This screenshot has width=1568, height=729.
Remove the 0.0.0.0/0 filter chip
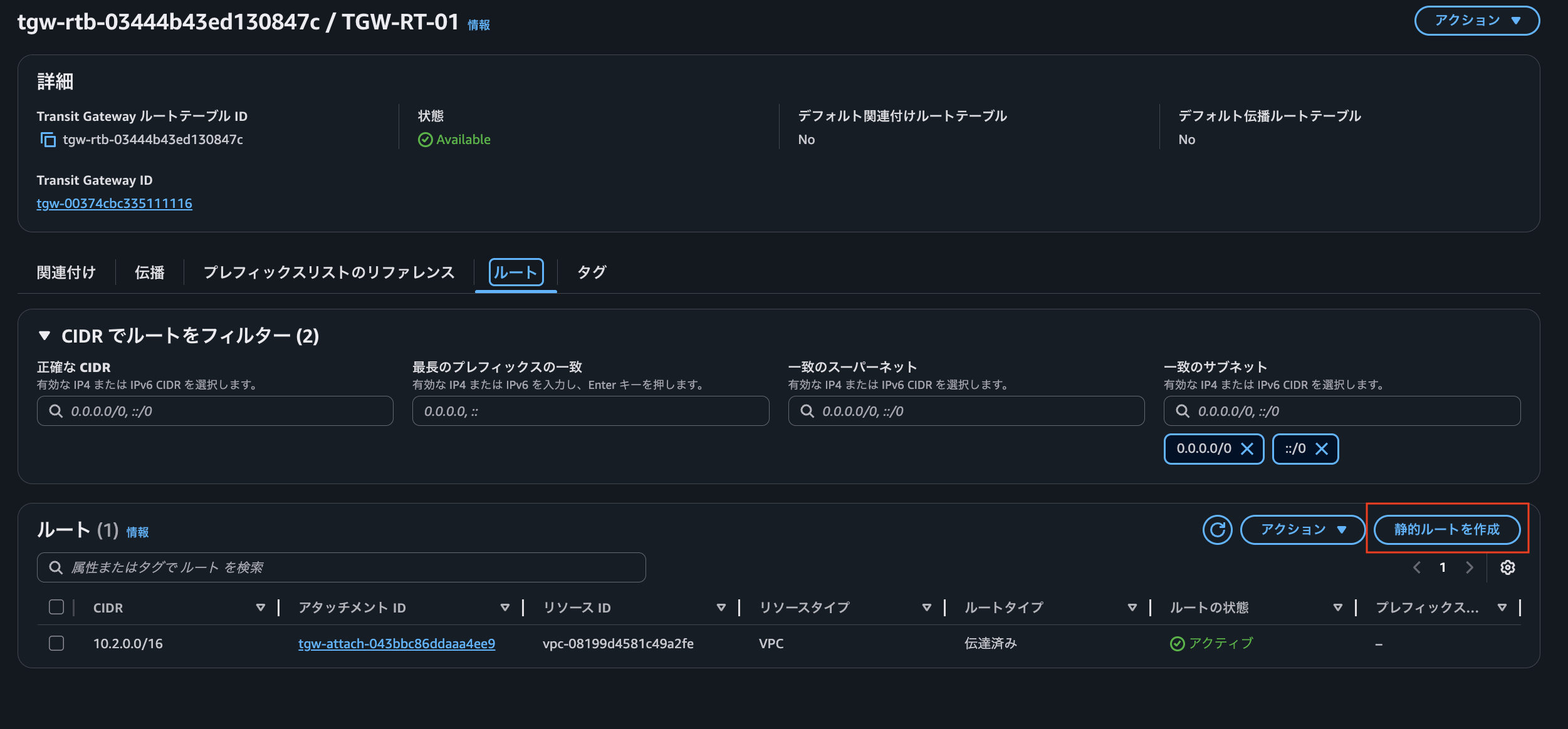coord(1247,448)
